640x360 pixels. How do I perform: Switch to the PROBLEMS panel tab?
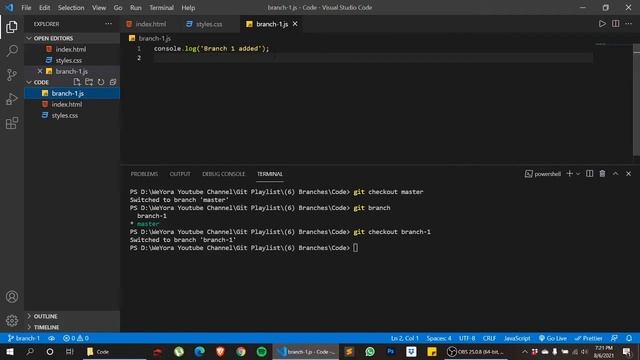(144, 174)
